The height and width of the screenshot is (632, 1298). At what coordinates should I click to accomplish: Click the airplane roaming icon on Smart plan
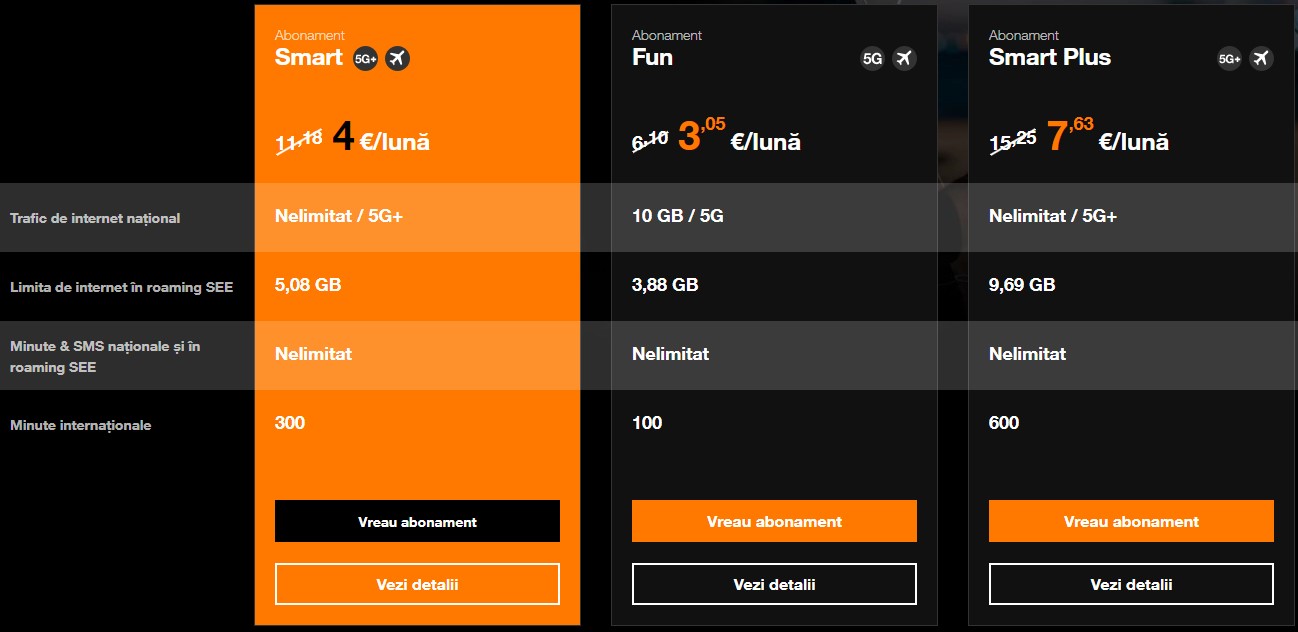click(398, 59)
